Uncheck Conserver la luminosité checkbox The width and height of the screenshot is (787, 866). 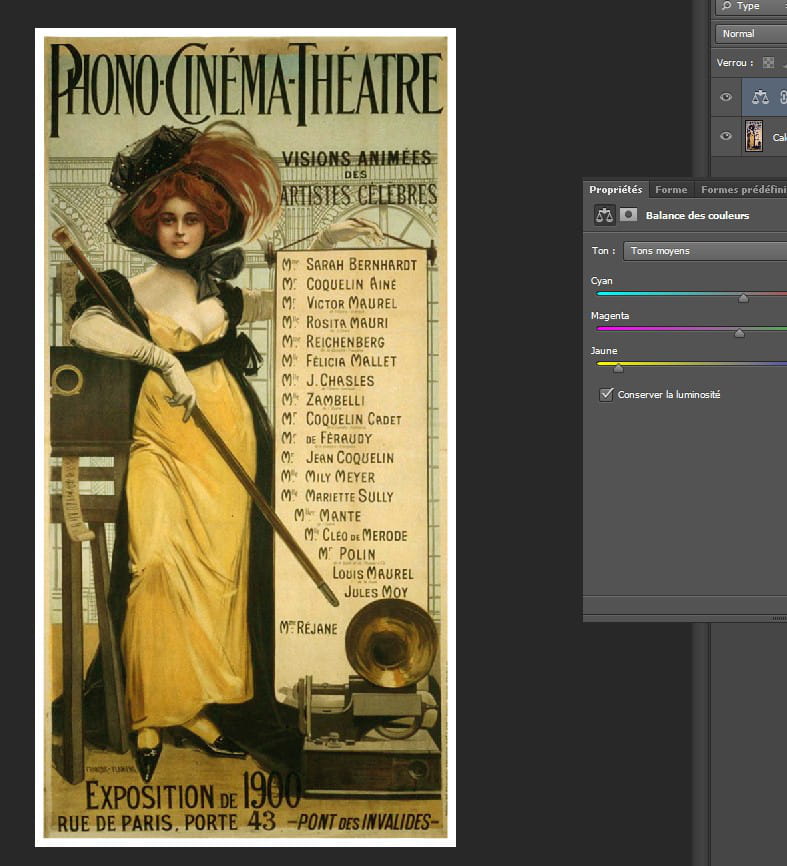pos(606,394)
